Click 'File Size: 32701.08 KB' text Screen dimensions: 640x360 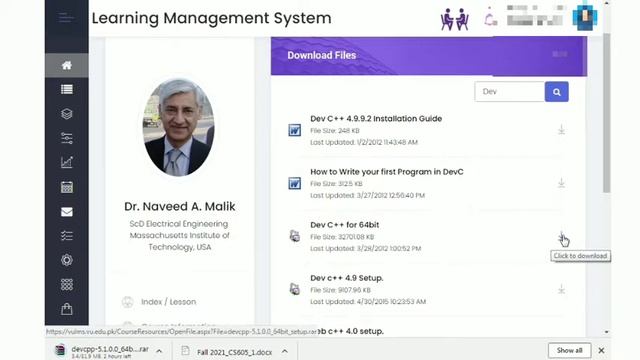pos(342,237)
